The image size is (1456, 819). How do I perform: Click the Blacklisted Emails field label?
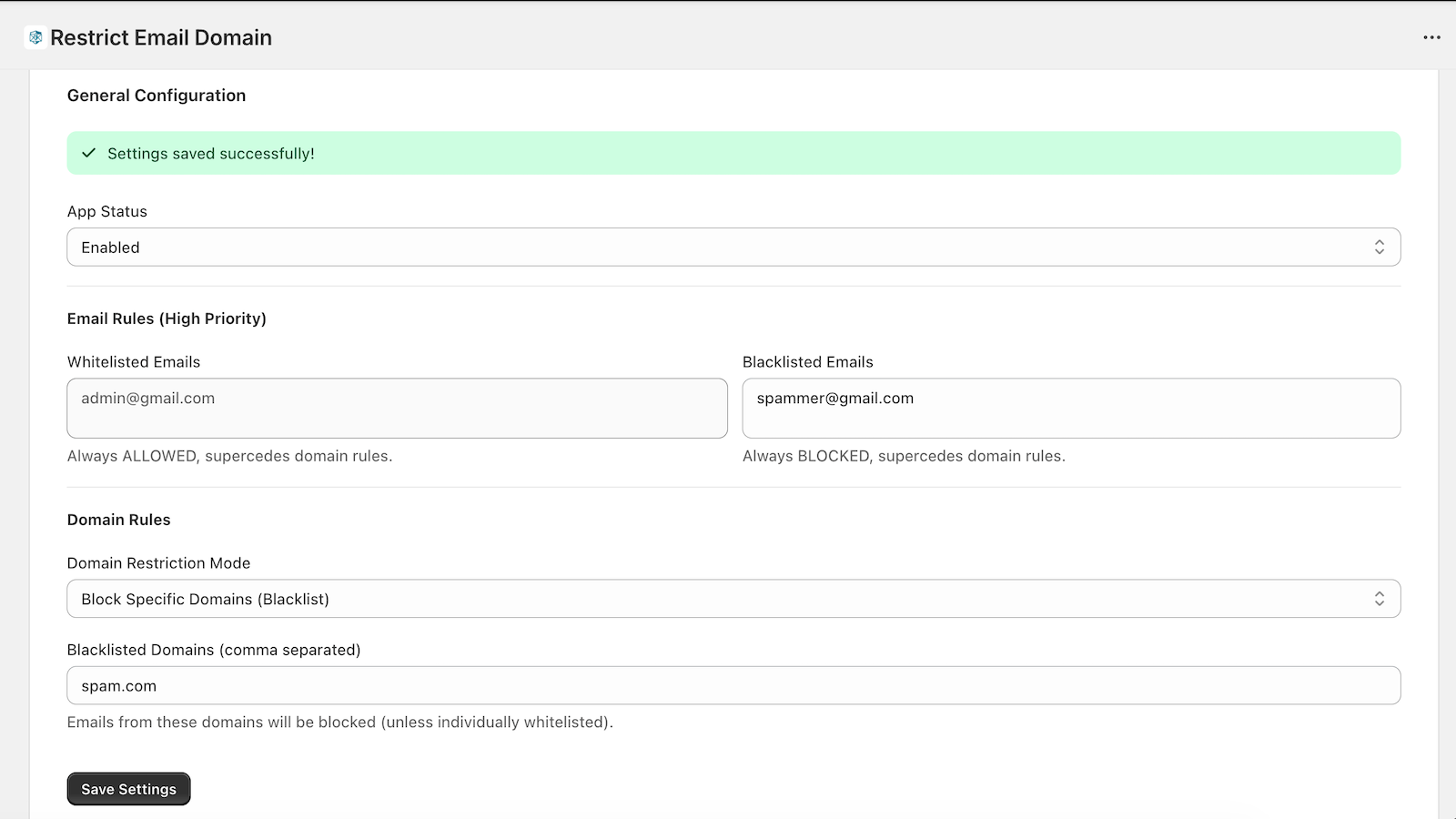(808, 362)
